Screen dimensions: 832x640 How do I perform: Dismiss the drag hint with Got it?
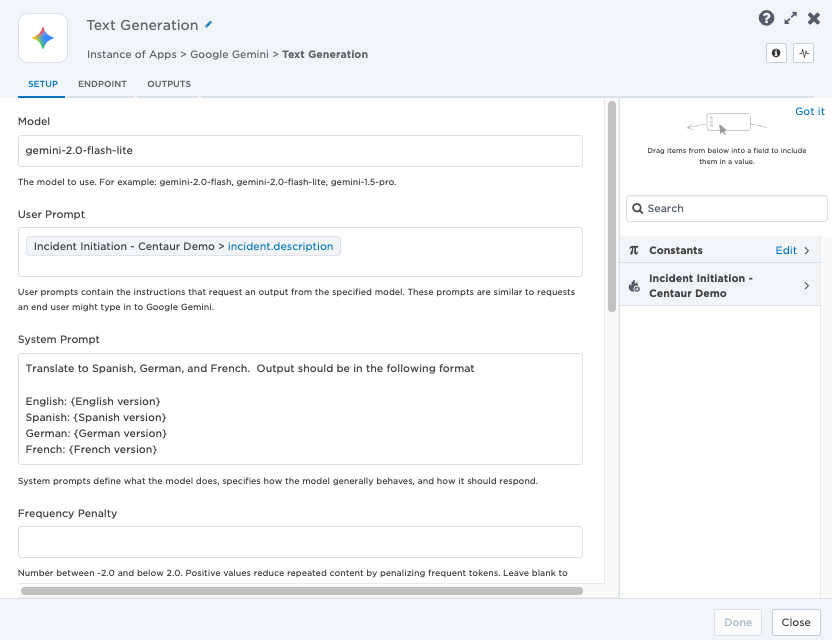tap(809, 111)
